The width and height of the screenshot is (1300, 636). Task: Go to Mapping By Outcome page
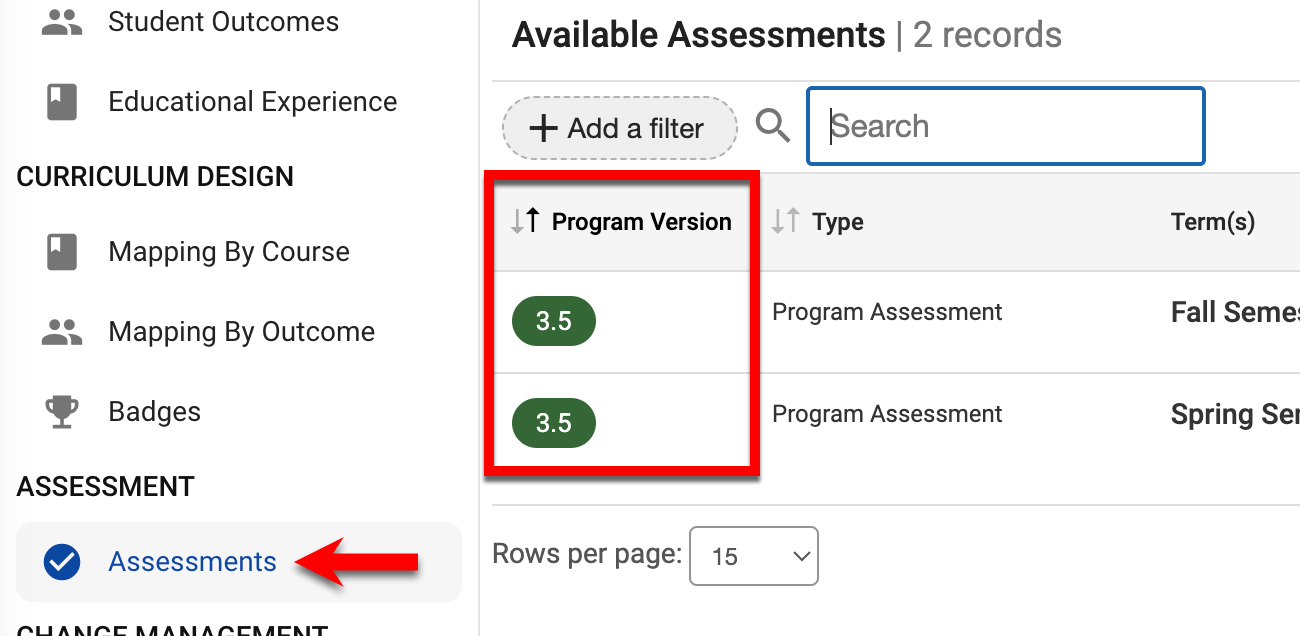pos(241,332)
